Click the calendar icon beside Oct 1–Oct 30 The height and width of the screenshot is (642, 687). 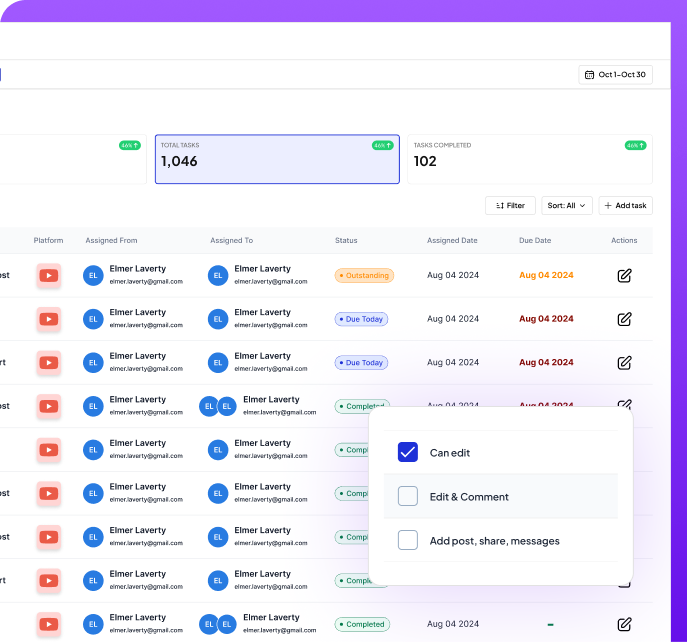pyautogui.click(x=590, y=75)
